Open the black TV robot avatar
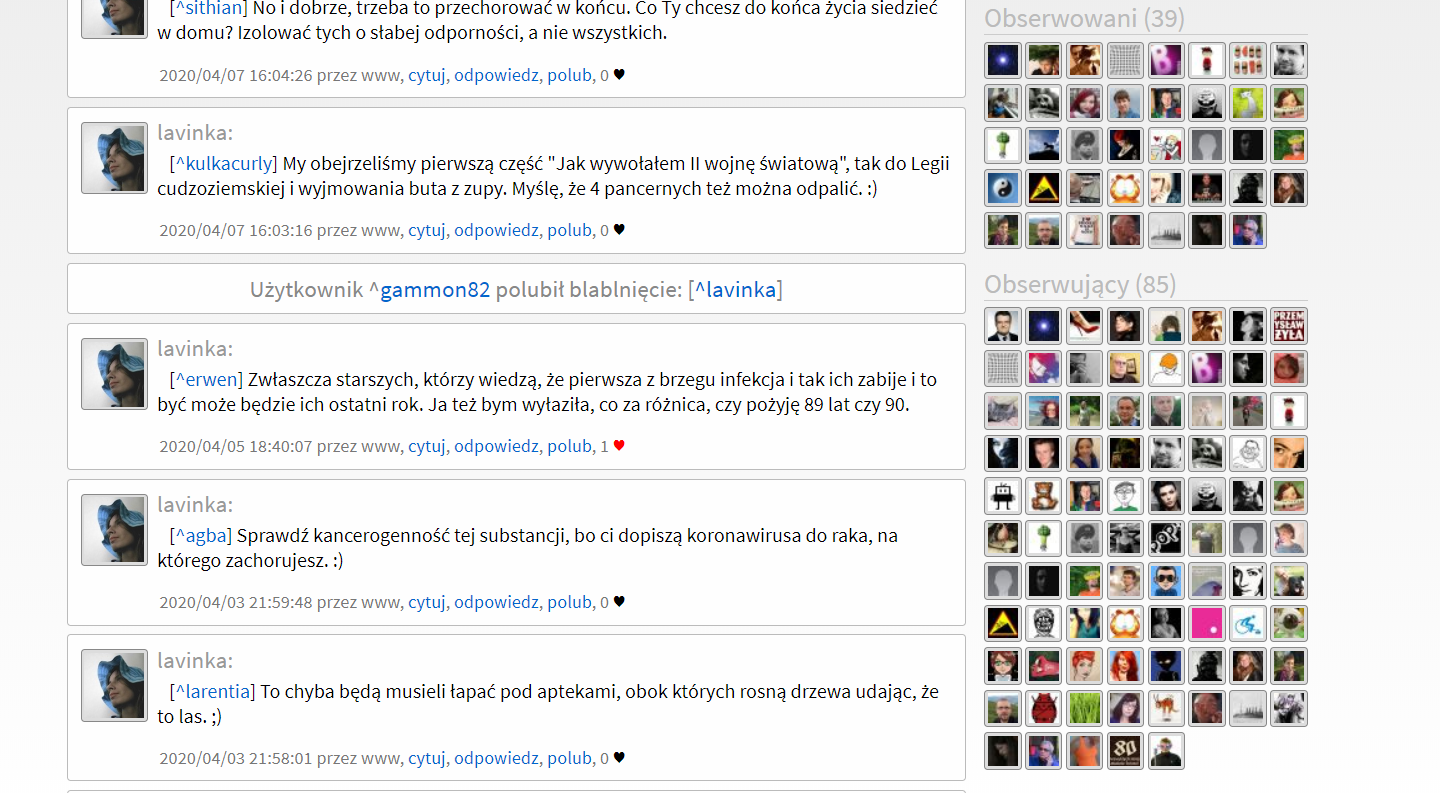 (1003, 496)
